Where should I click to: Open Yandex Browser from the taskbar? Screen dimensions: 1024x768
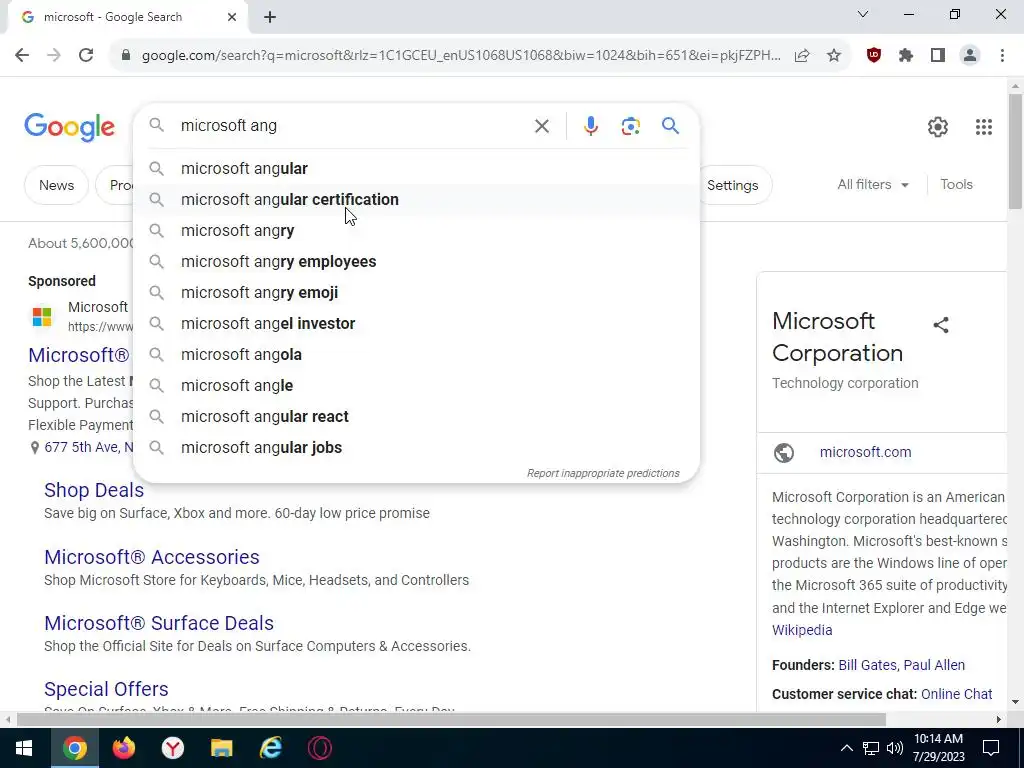click(x=172, y=748)
